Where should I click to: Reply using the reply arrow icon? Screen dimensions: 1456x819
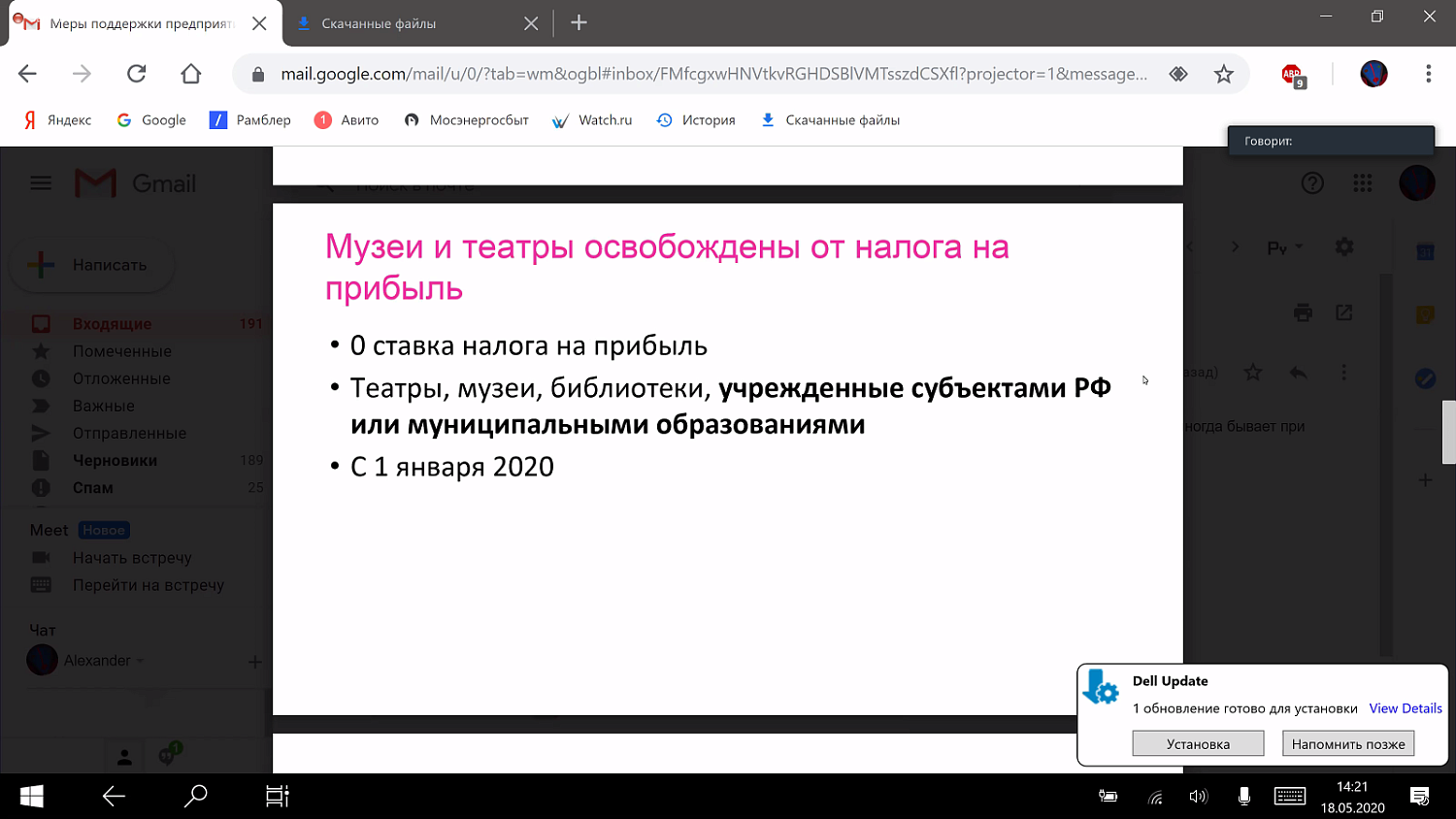pyautogui.click(x=1298, y=372)
